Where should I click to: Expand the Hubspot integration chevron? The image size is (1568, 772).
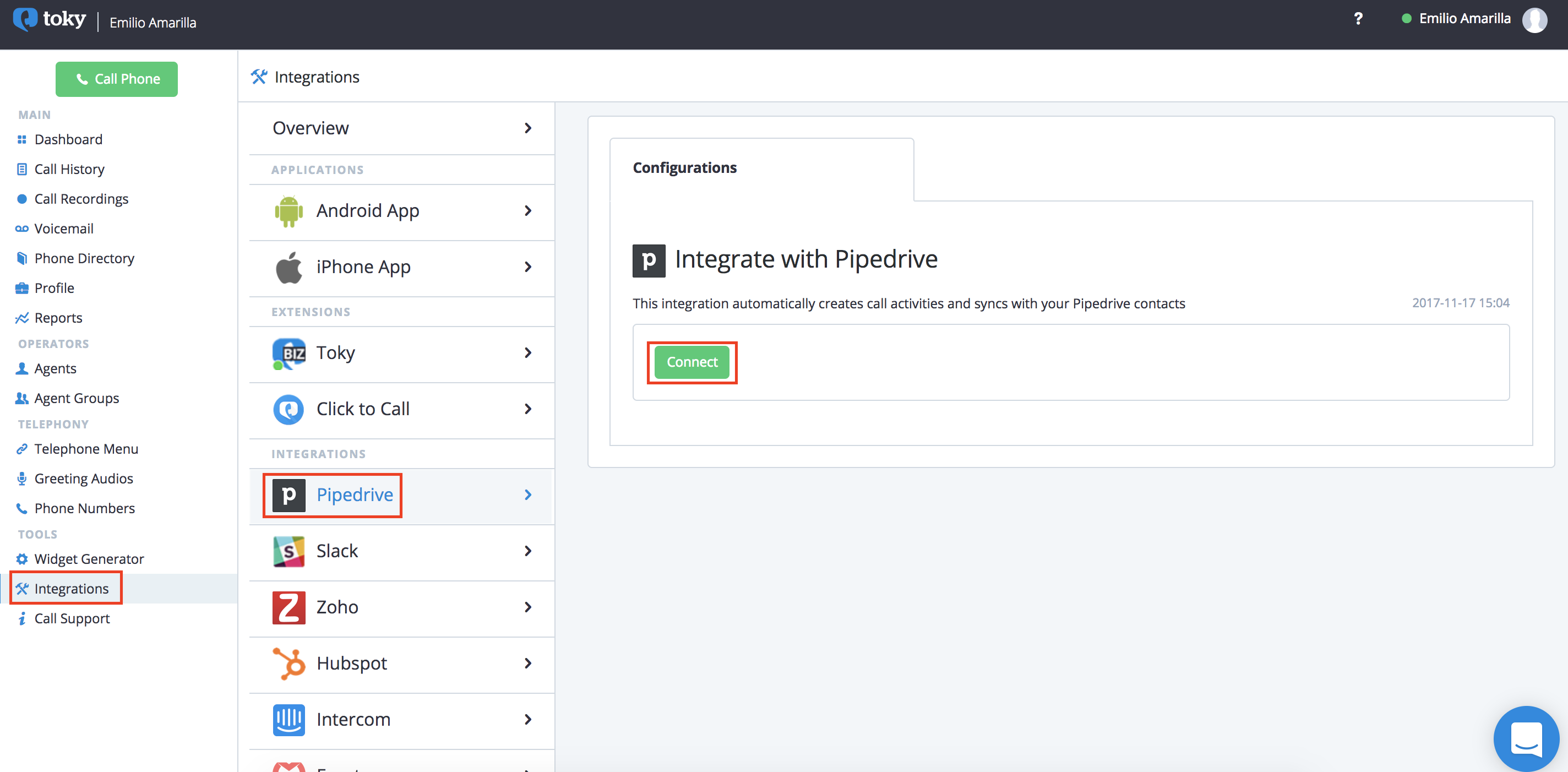(528, 664)
